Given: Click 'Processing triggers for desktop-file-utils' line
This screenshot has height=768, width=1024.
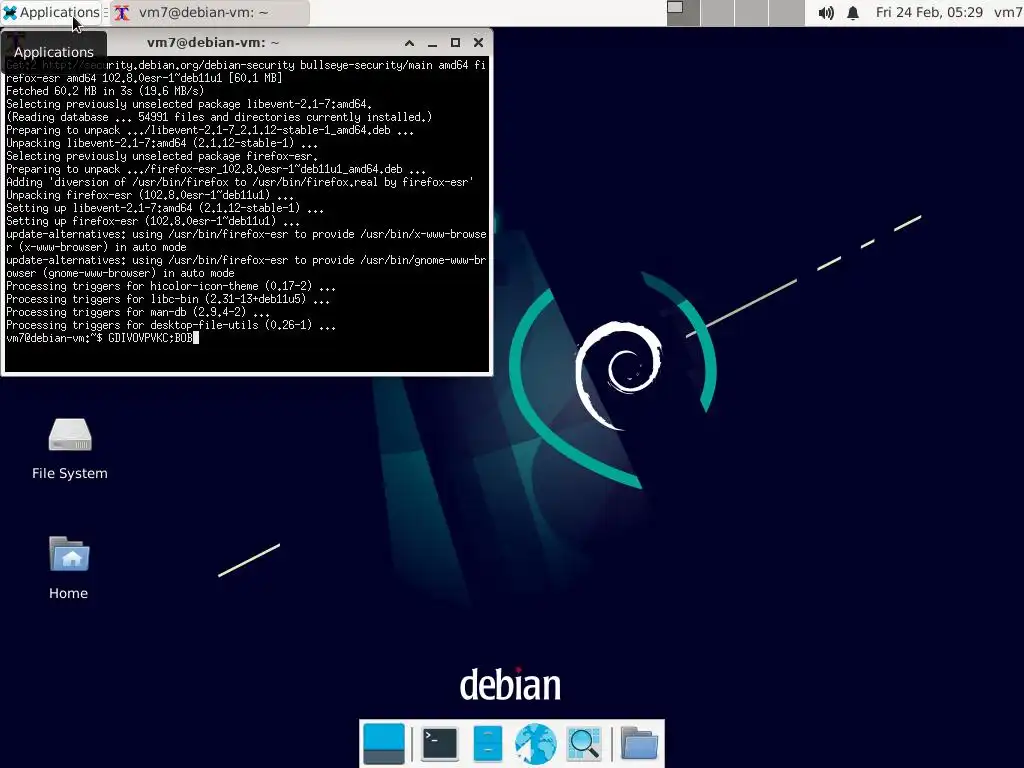Looking at the screenshot, I should point(171,325).
